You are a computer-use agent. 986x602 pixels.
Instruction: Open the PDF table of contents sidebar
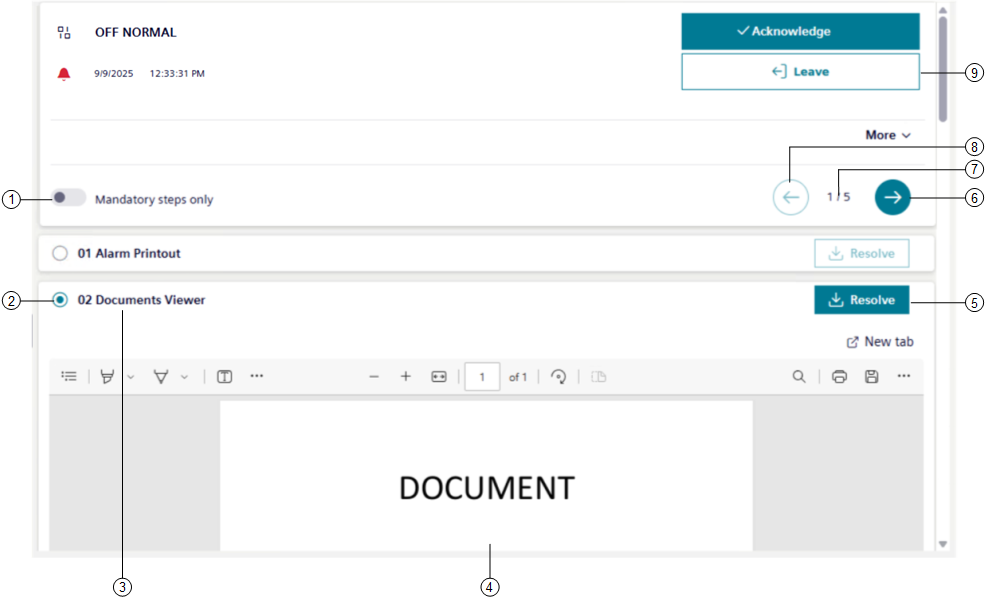click(69, 377)
